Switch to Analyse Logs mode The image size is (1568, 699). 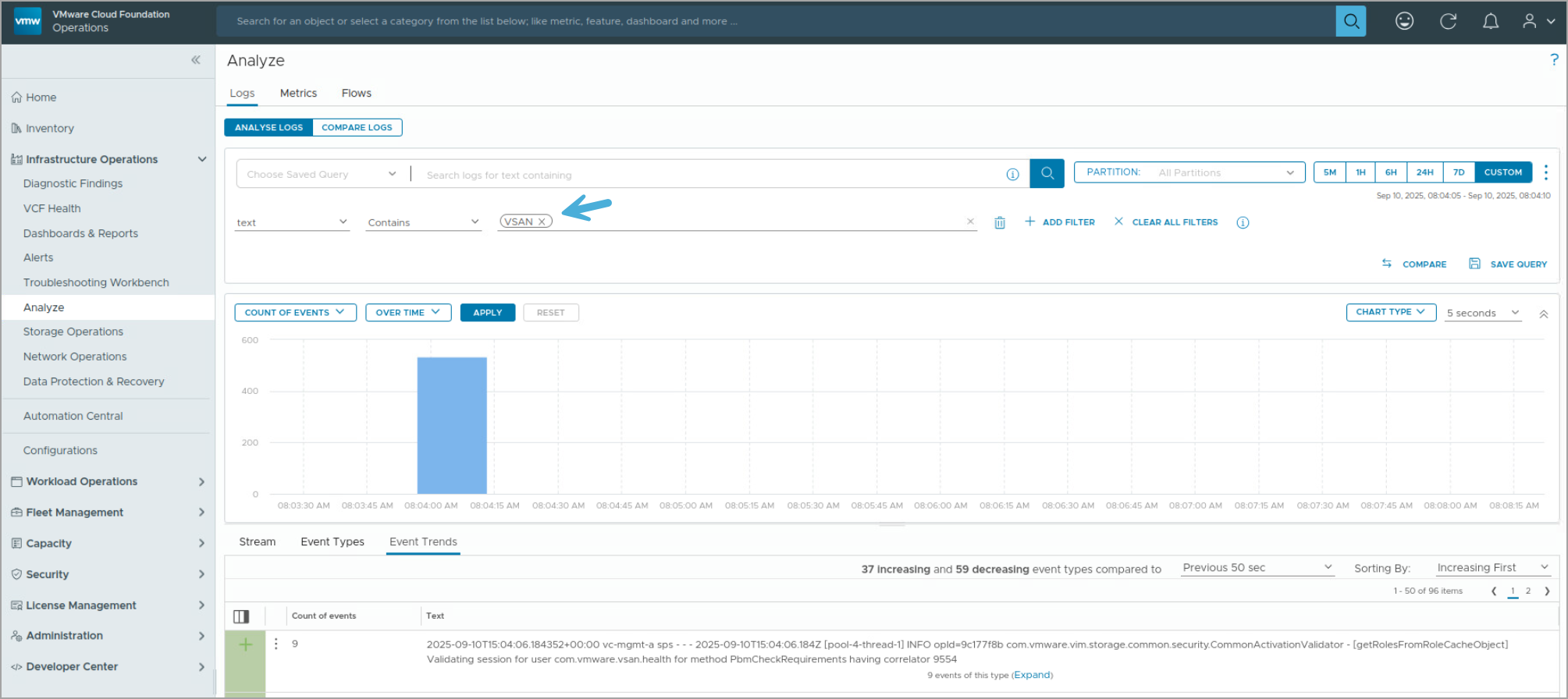268,127
